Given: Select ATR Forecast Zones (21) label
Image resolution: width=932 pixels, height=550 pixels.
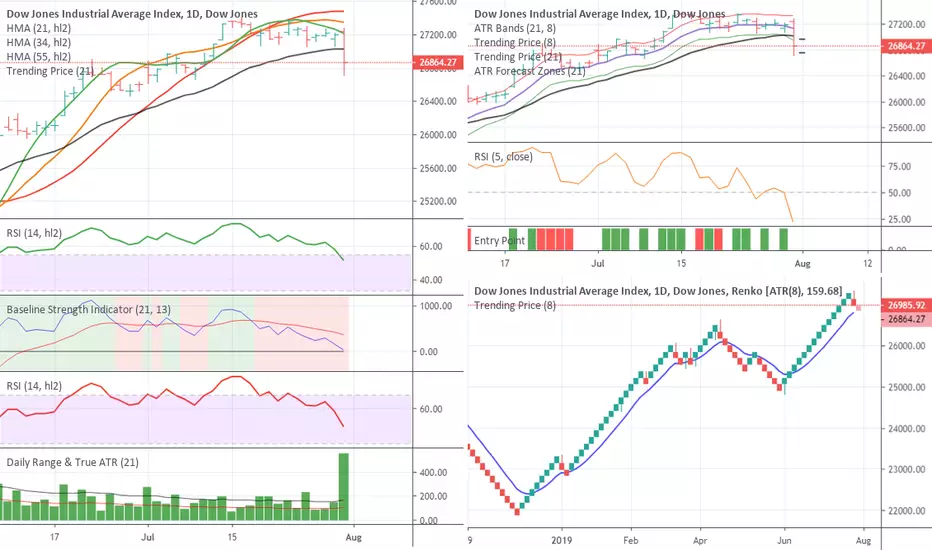Looking at the screenshot, I should tap(530, 71).
